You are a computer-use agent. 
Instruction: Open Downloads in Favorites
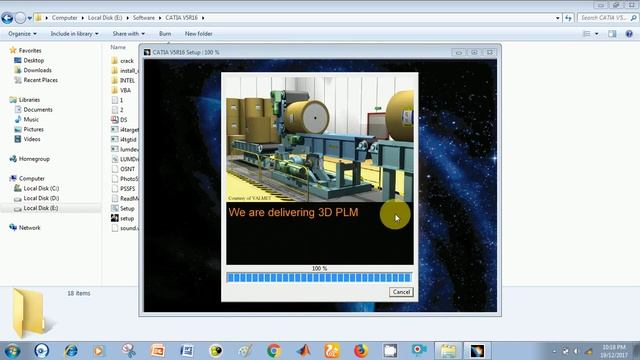(x=37, y=70)
